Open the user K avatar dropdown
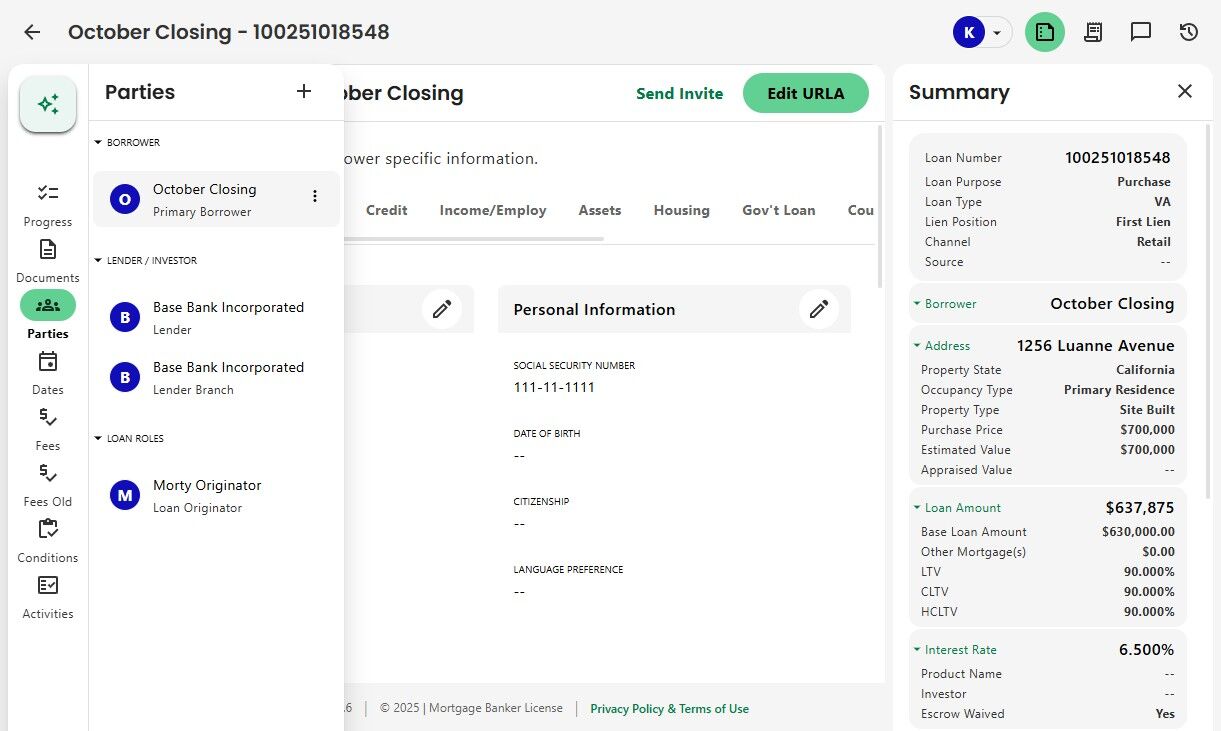 coord(982,32)
